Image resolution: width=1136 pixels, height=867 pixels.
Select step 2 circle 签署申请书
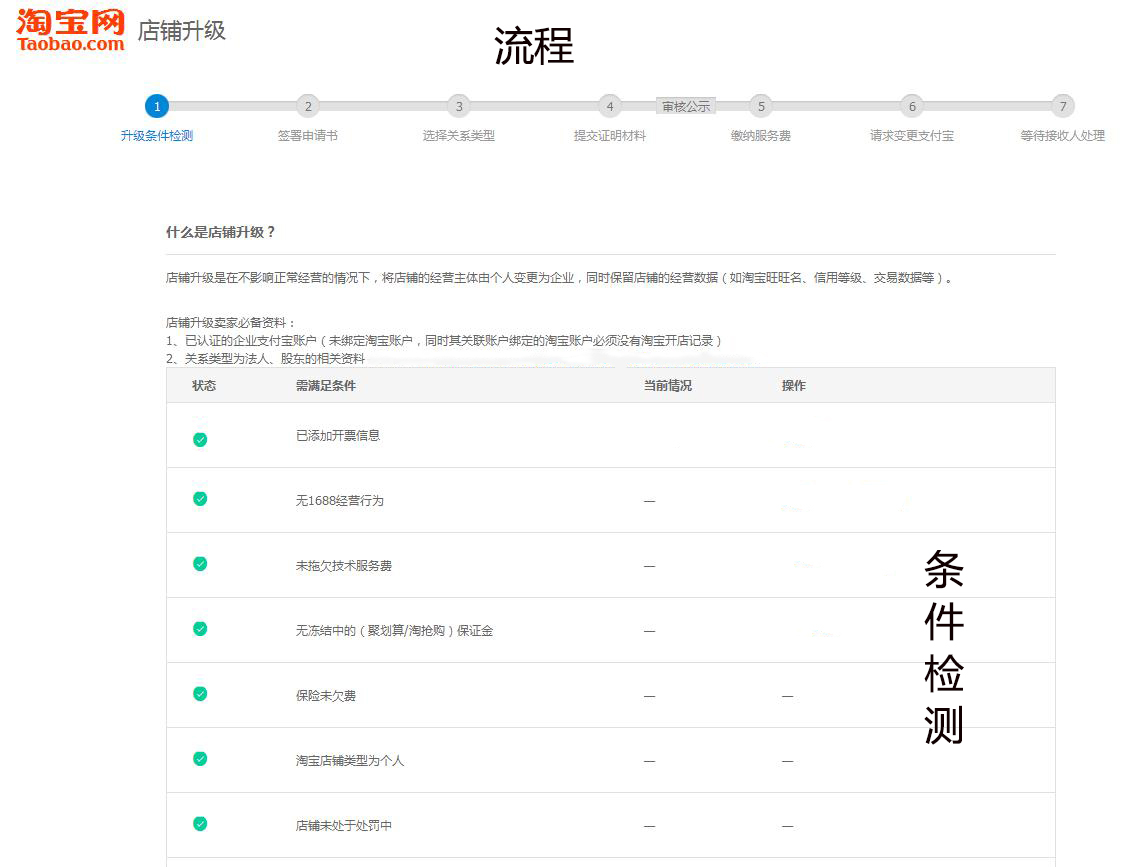(x=307, y=106)
